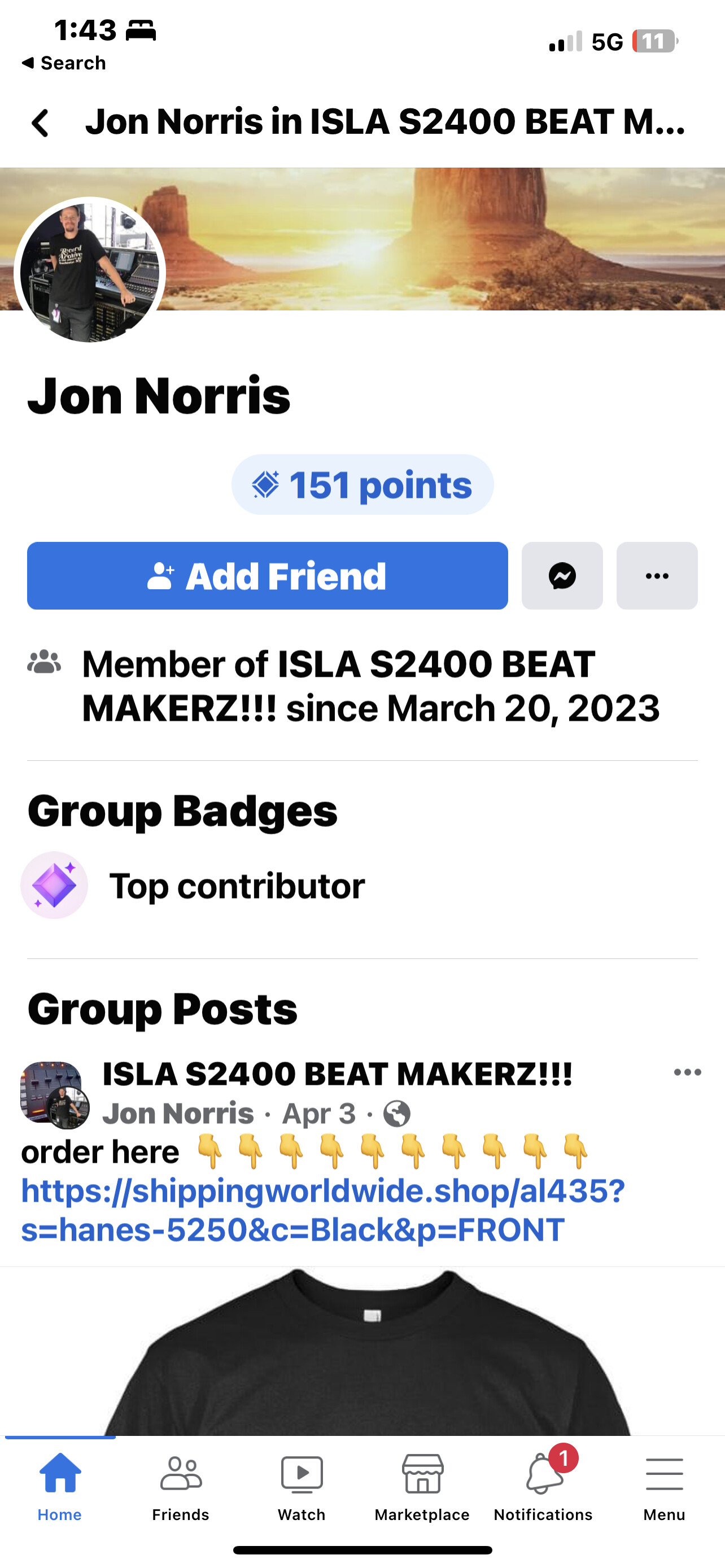The width and height of the screenshot is (725, 1568).
Task: Open the profile more options button
Action: coord(657,576)
